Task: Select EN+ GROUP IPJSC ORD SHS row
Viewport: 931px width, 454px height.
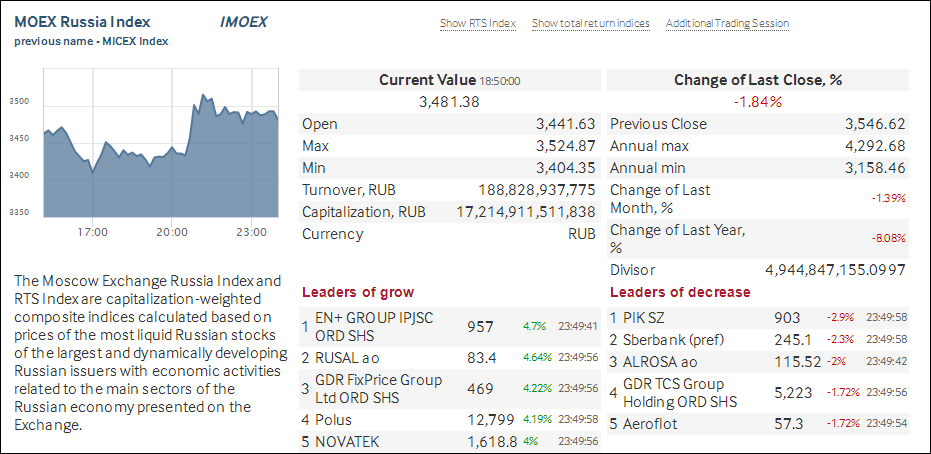Action: (375, 326)
